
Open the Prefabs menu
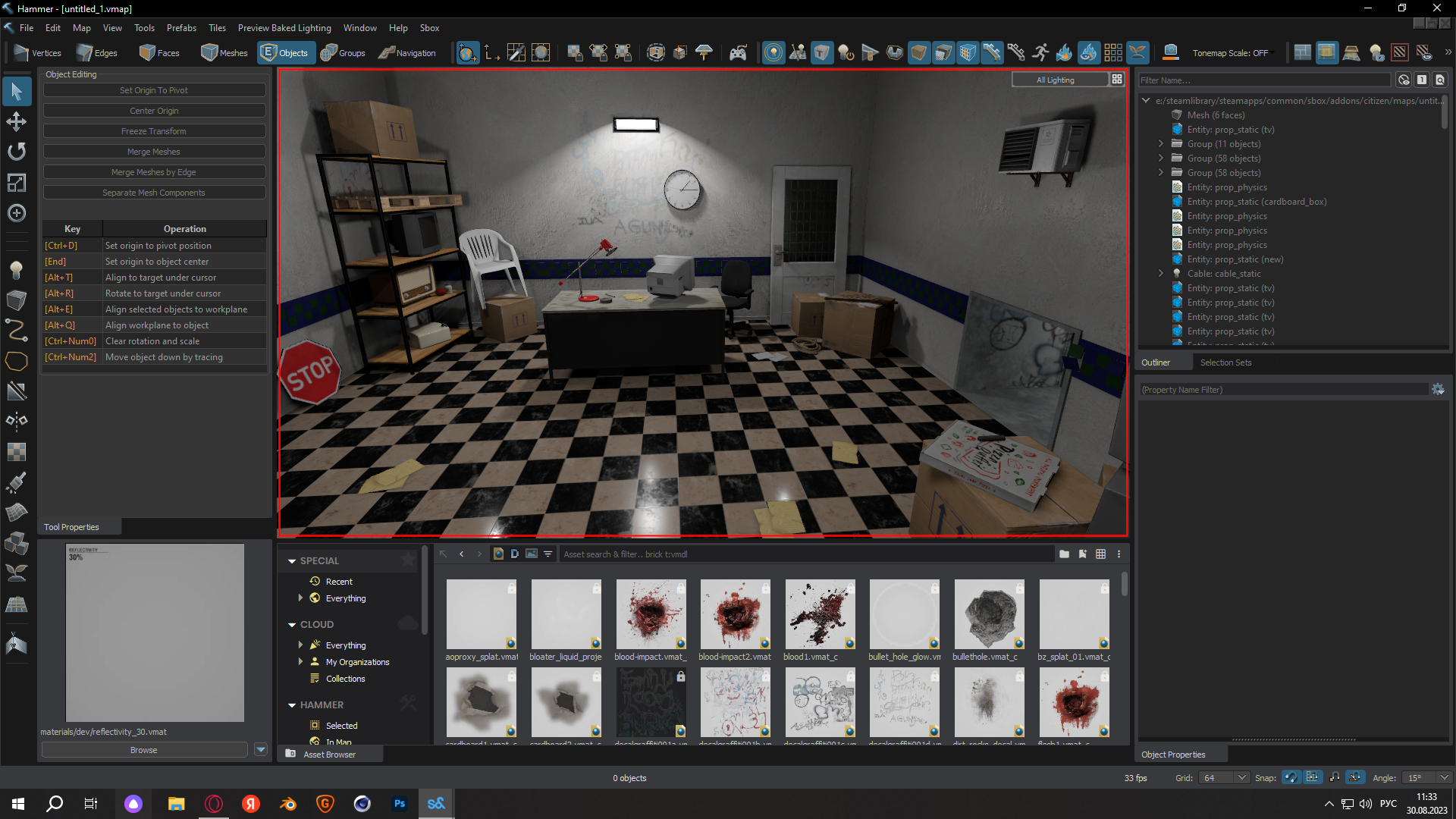pos(181,28)
